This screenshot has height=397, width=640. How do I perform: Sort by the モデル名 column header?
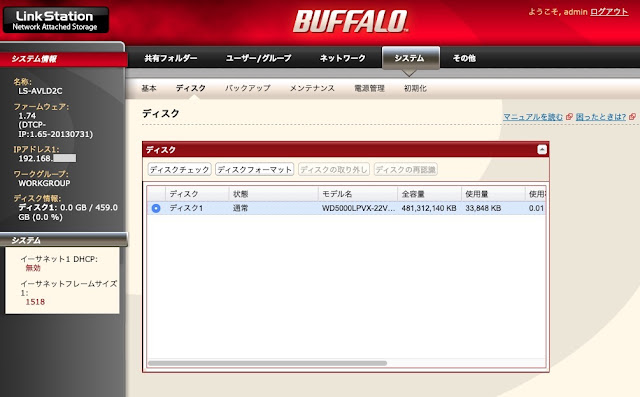358,194
